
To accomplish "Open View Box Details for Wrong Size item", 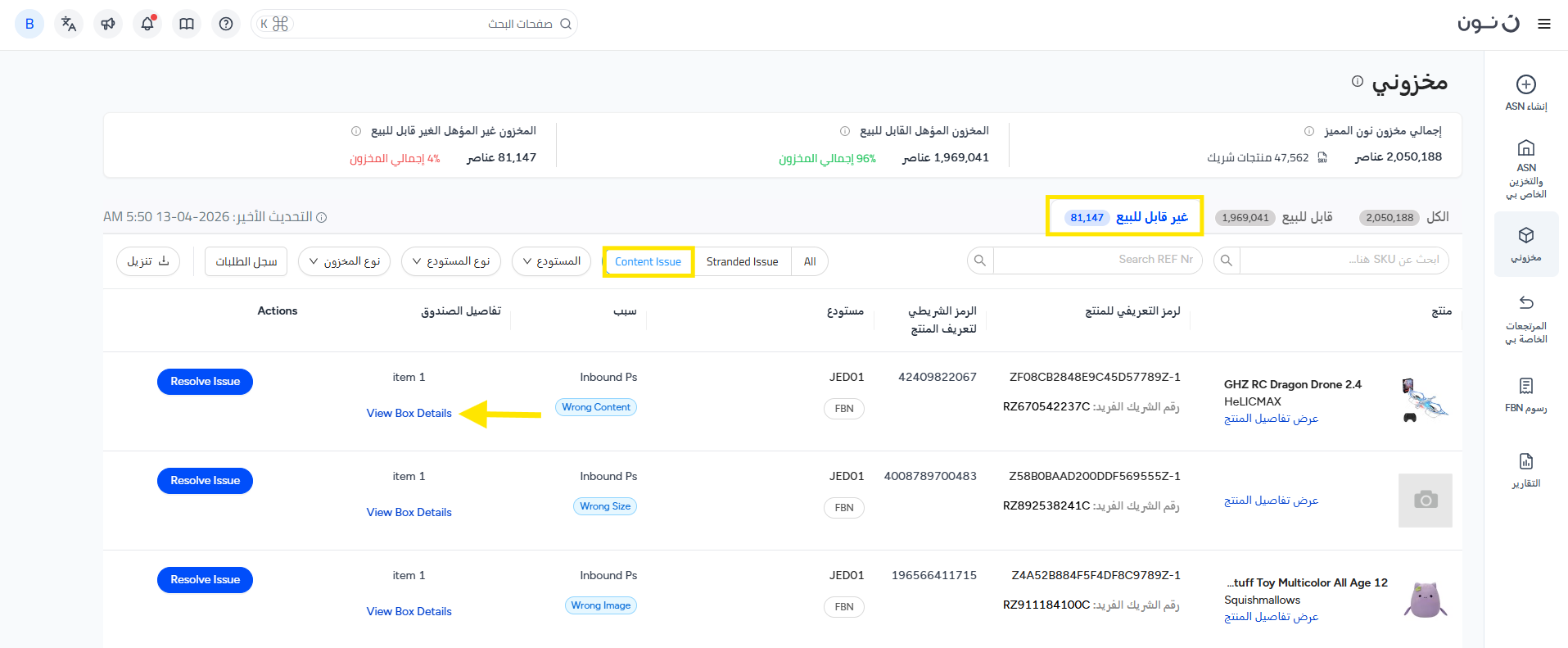I will point(409,512).
